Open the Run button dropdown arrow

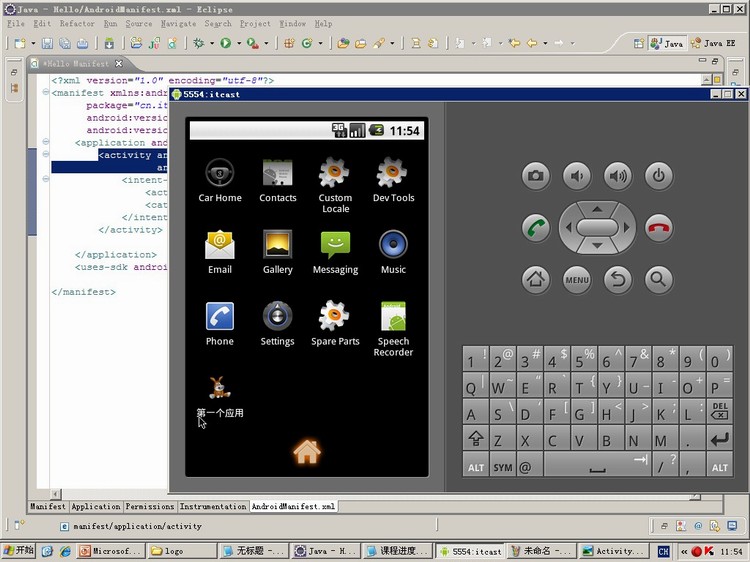point(239,43)
